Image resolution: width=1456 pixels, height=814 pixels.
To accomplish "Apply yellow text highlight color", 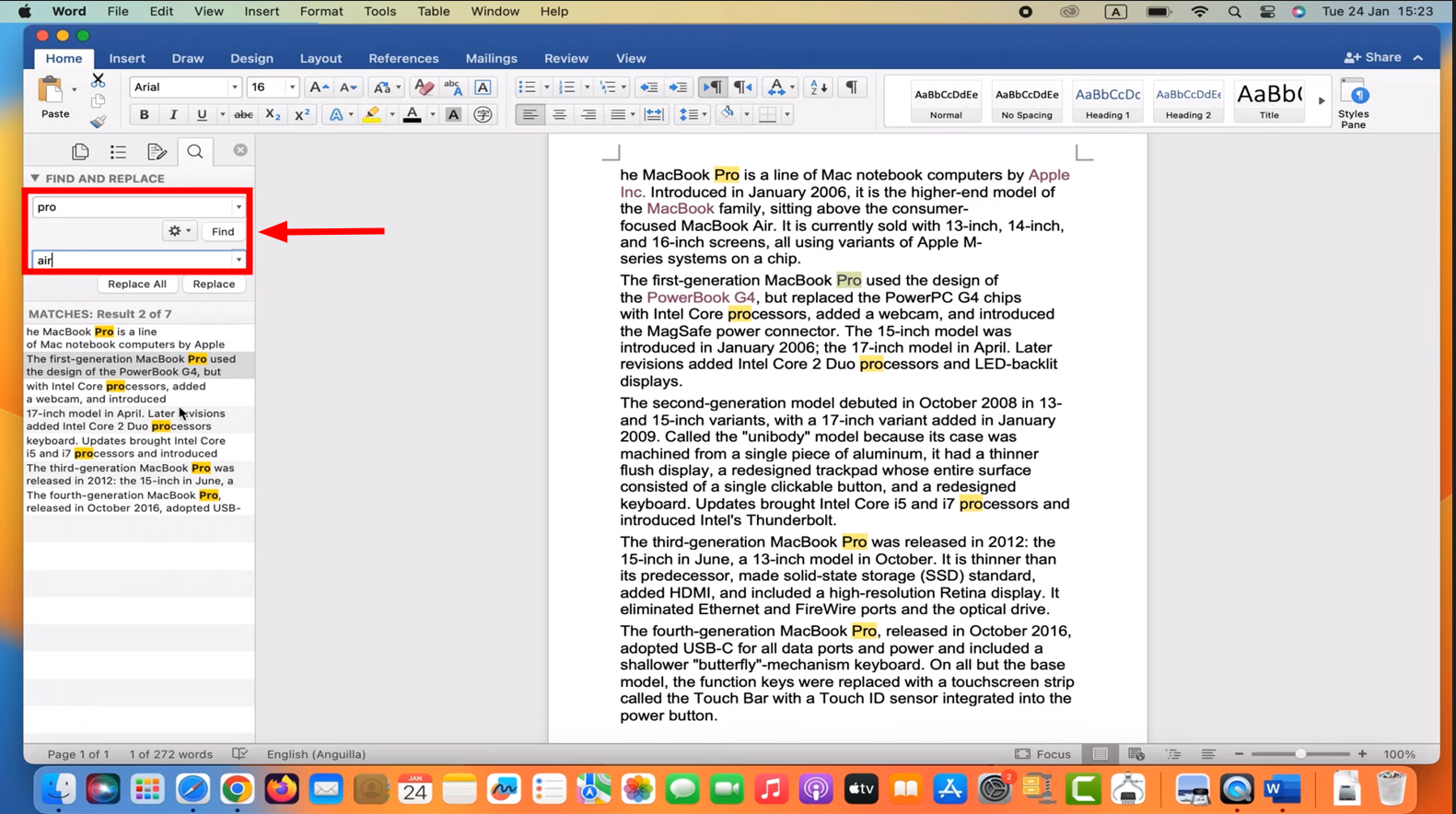I will (x=371, y=114).
